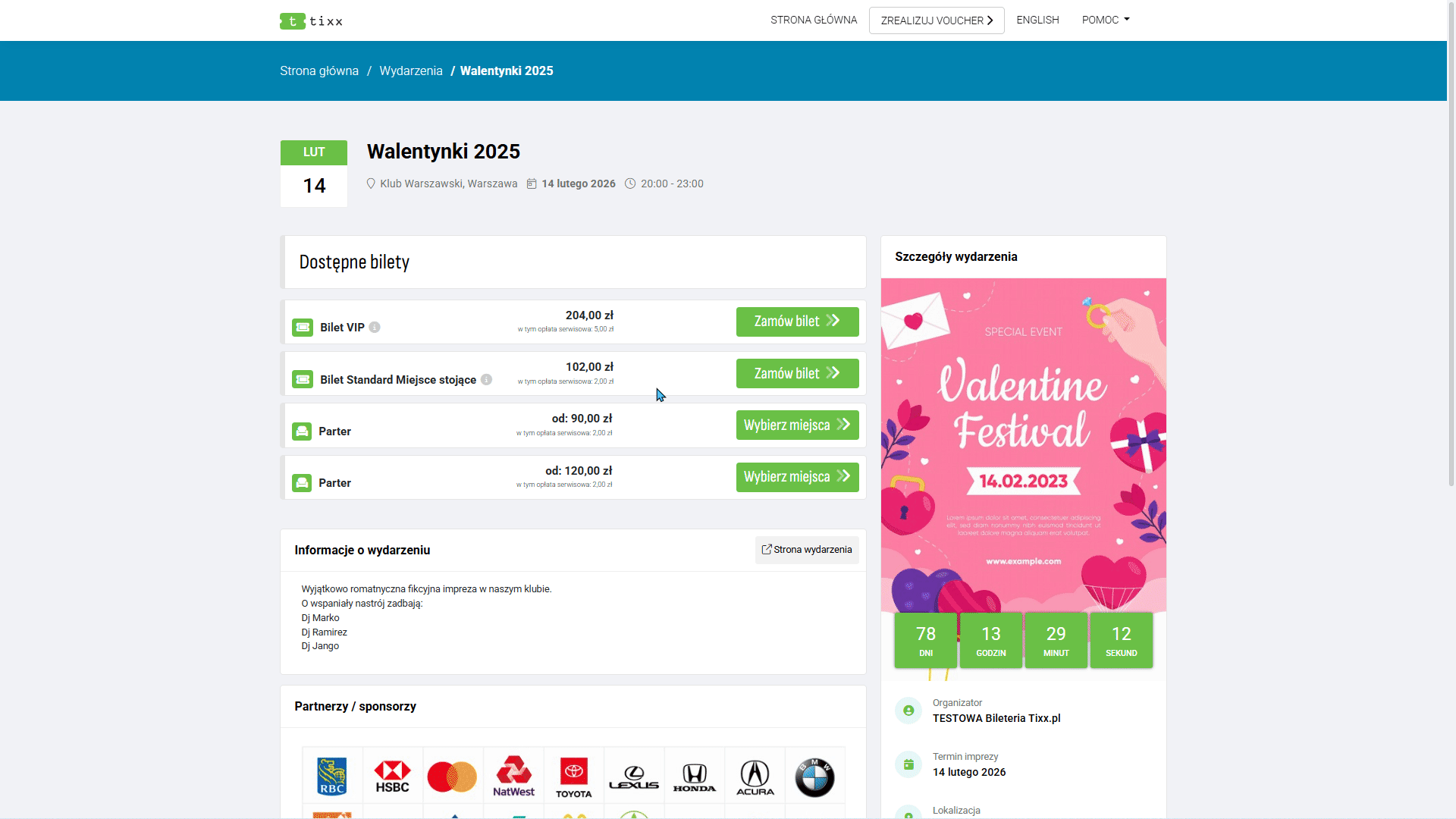The width and height of the screenshot is (1456, 819).
Task: Click the BMW sponsor logo
Action: coord(814,777)
